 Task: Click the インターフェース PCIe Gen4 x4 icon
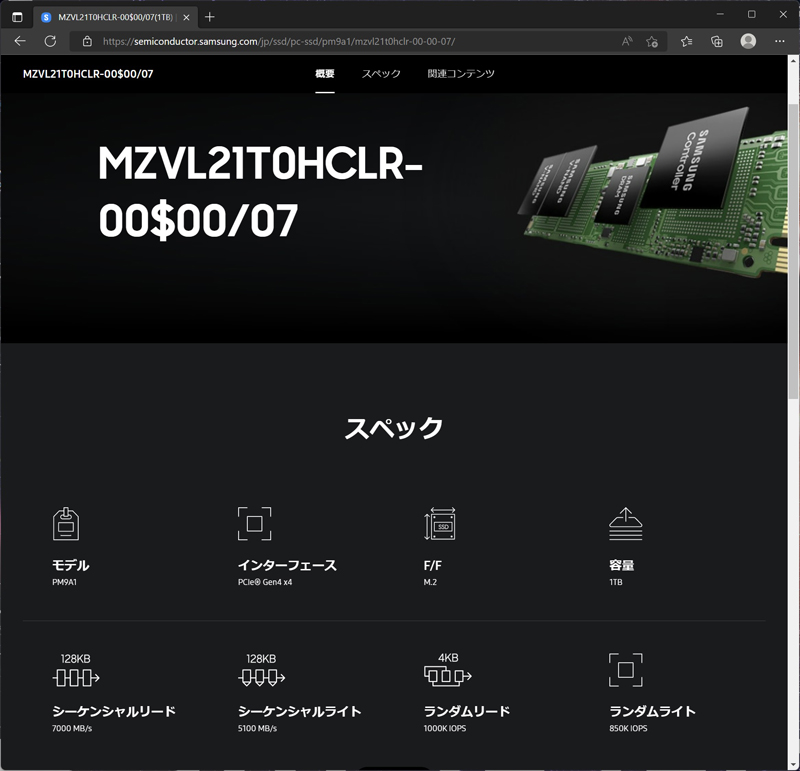254,523
